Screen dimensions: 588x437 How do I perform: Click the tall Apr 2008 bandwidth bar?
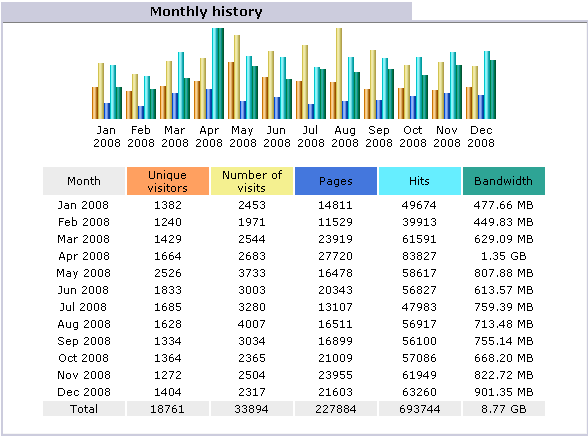pyautogui.click(x=221, y=73)
